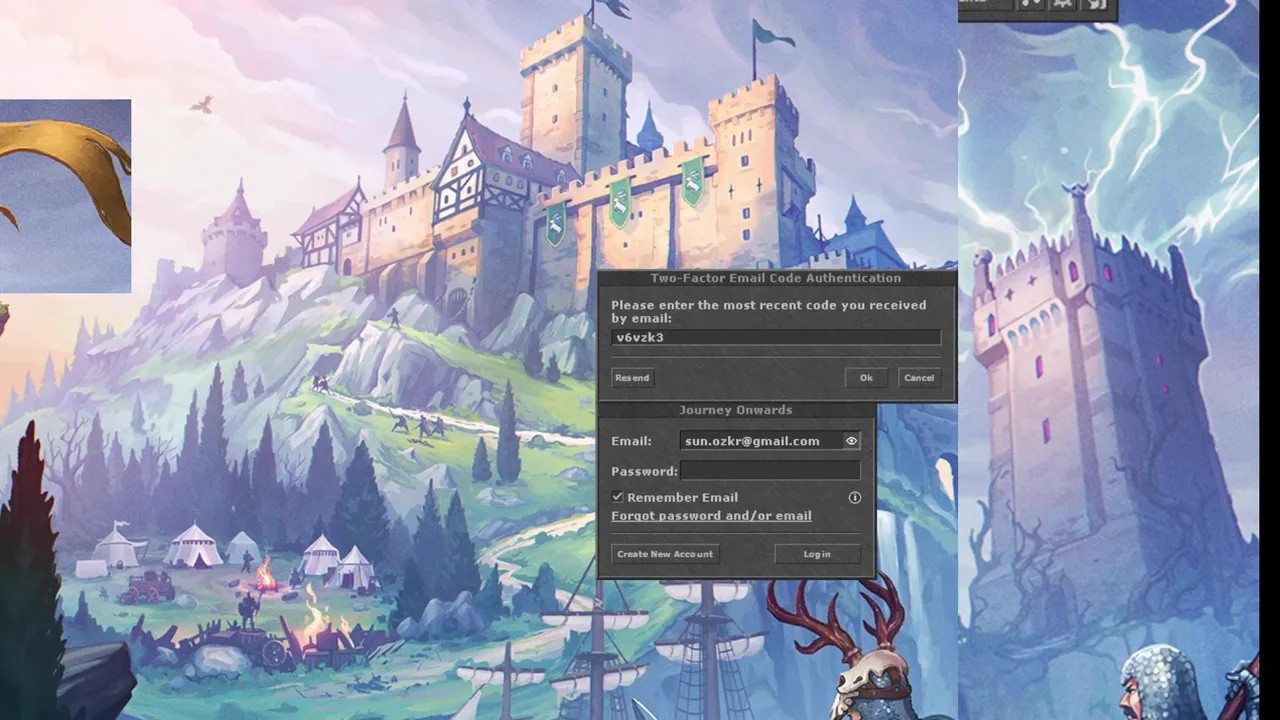This screenshot has width=1280, height=720.
Task: Select the Email field with sun.ozkr@gmail.com
Action: [x=761, y=441]
